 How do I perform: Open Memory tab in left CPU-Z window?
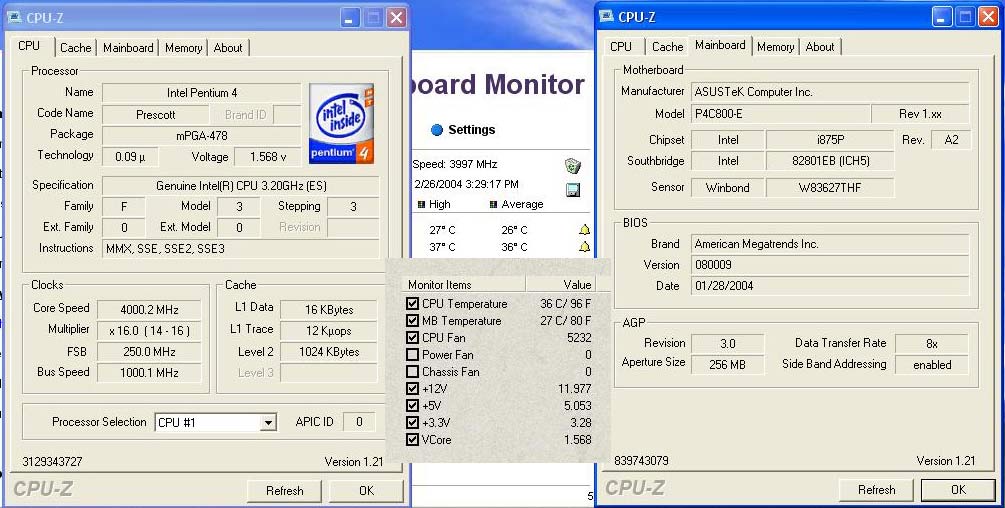tap(183, 47)
